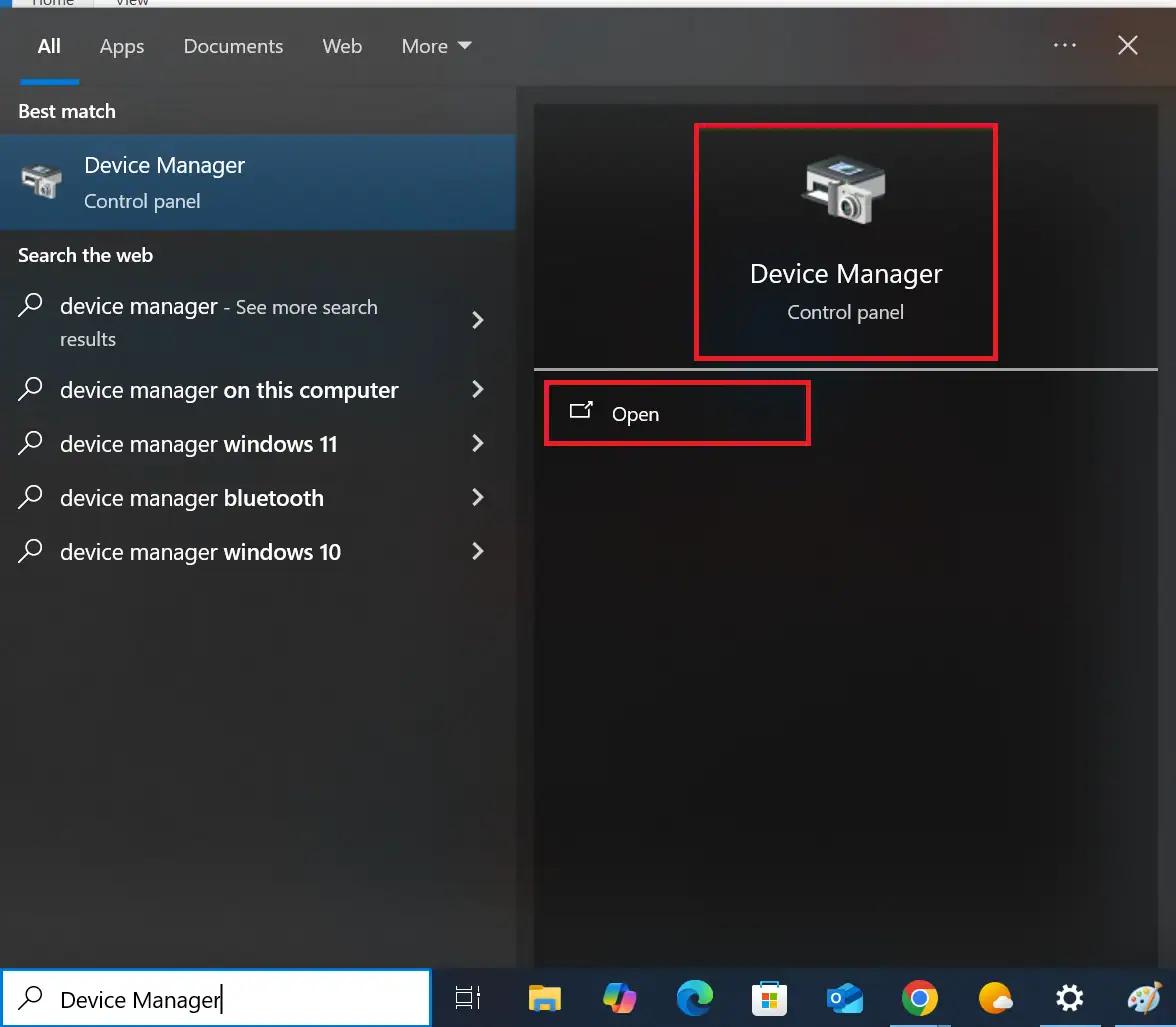Switch to the Apps search tab
The width and height of the screenshot is (1176, 1027).
coord(122,46)
